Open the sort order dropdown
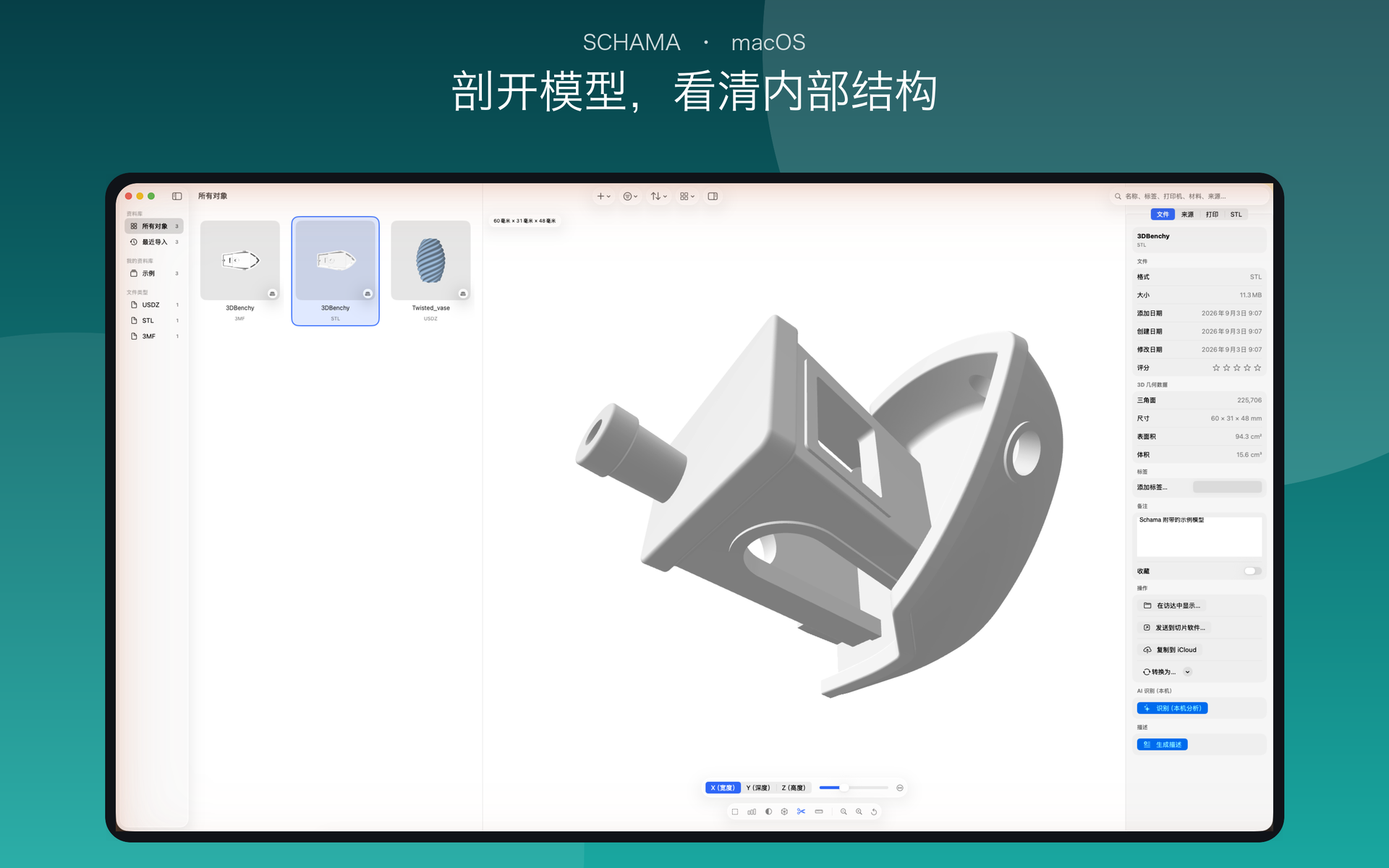The width and height of the screenshot is (1389, 868). (658, 196)
